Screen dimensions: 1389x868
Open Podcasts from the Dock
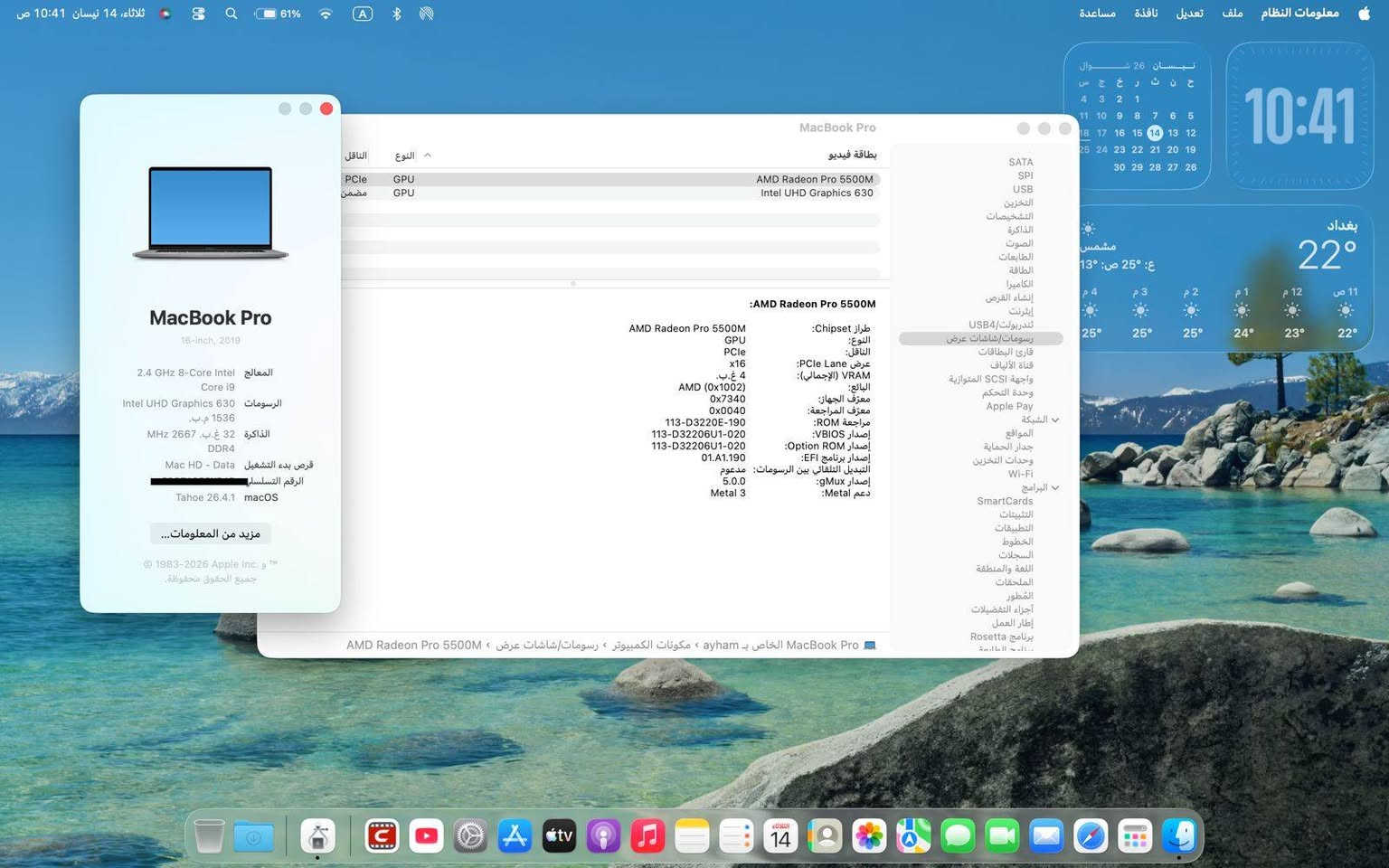tap(603, 836)
